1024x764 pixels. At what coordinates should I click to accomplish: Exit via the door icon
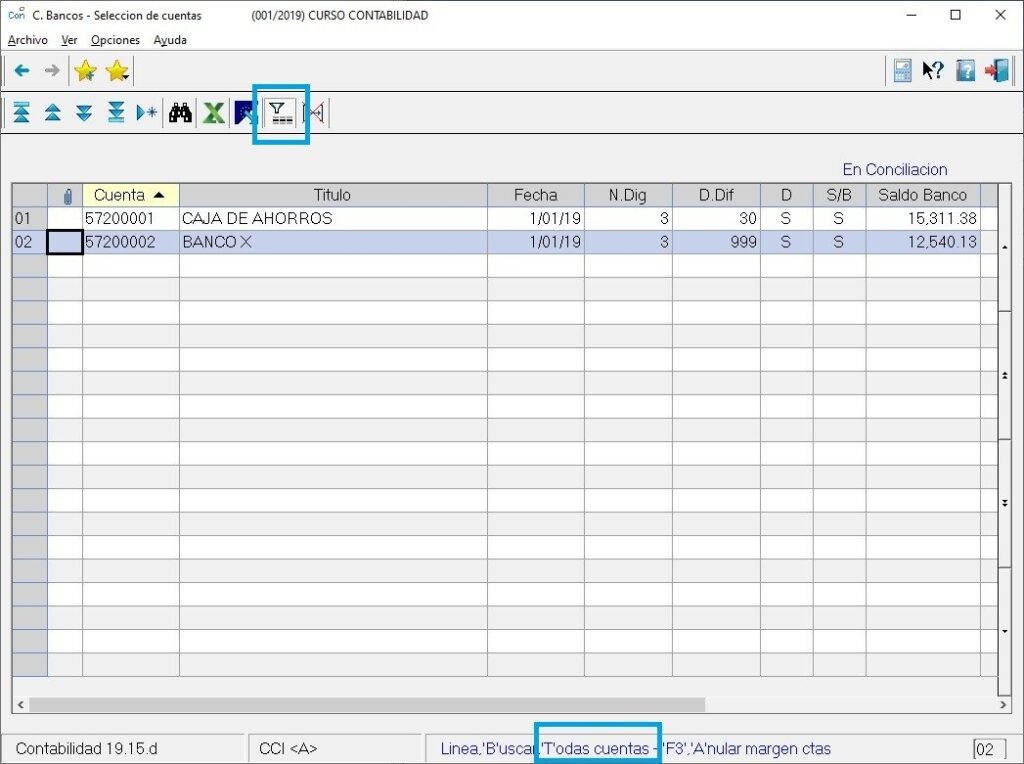(x=997, y=71)
